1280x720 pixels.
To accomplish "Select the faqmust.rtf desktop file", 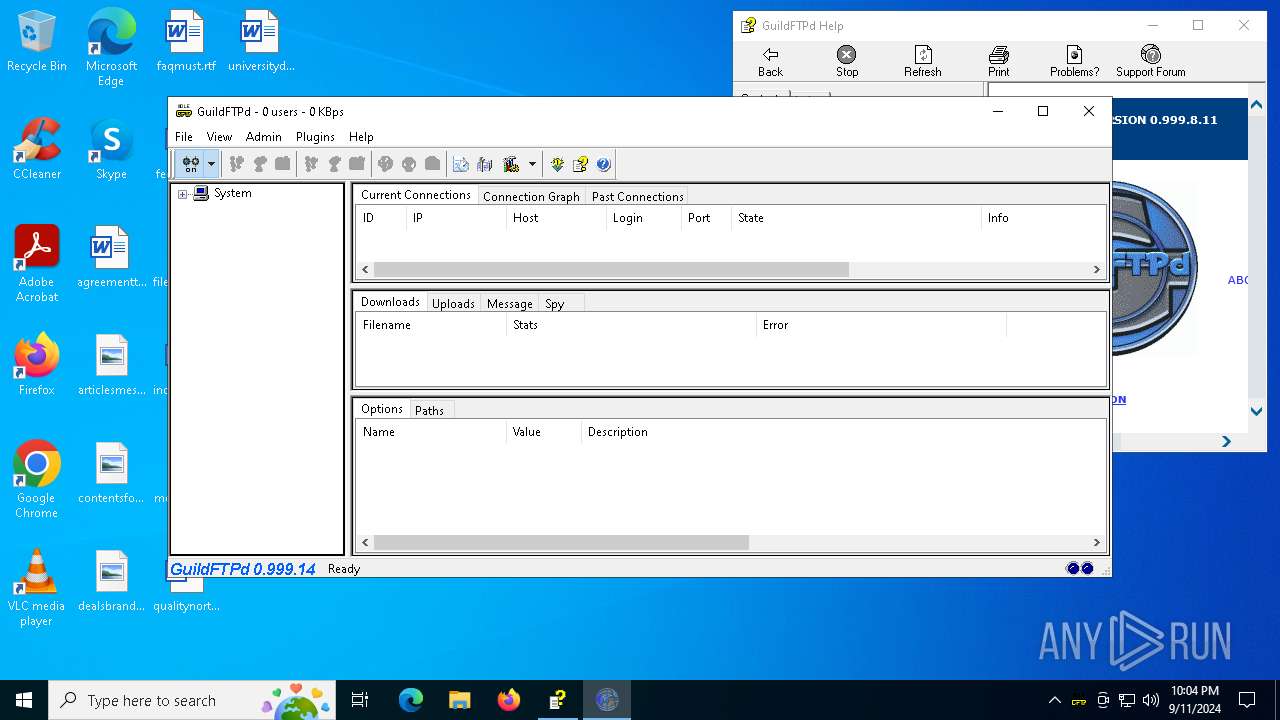I will point(186,42).
